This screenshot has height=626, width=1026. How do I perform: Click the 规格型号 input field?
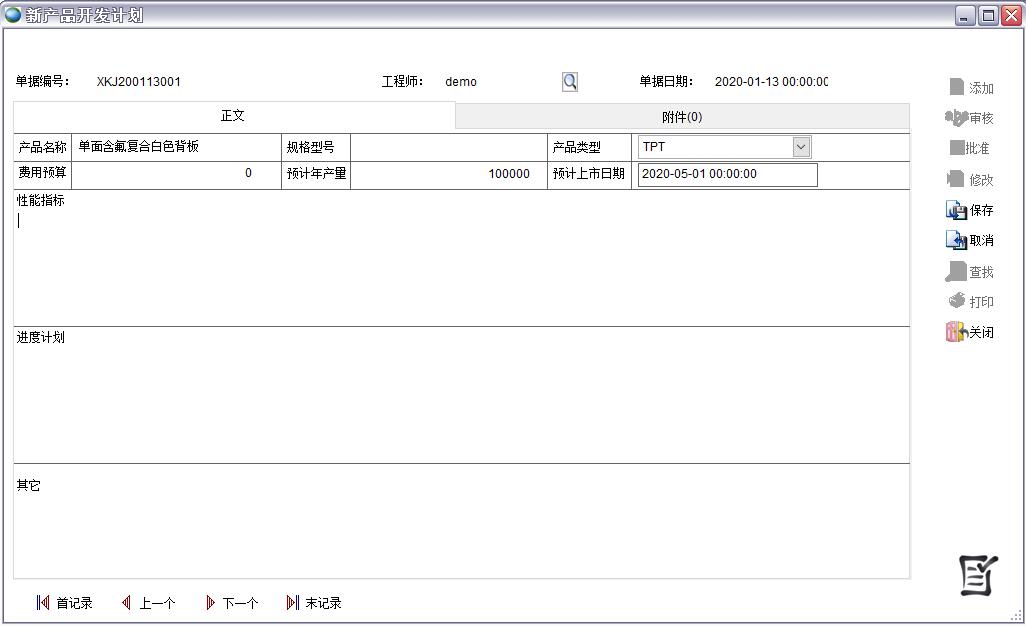point(448,147)
